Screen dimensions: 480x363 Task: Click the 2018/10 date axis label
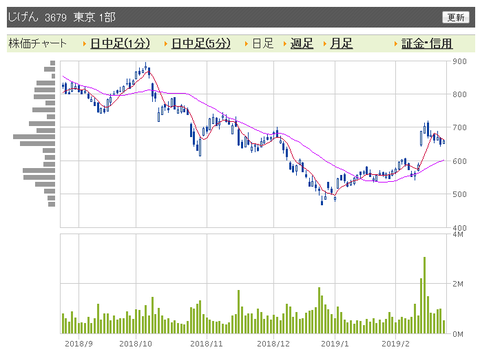[136, 344]
